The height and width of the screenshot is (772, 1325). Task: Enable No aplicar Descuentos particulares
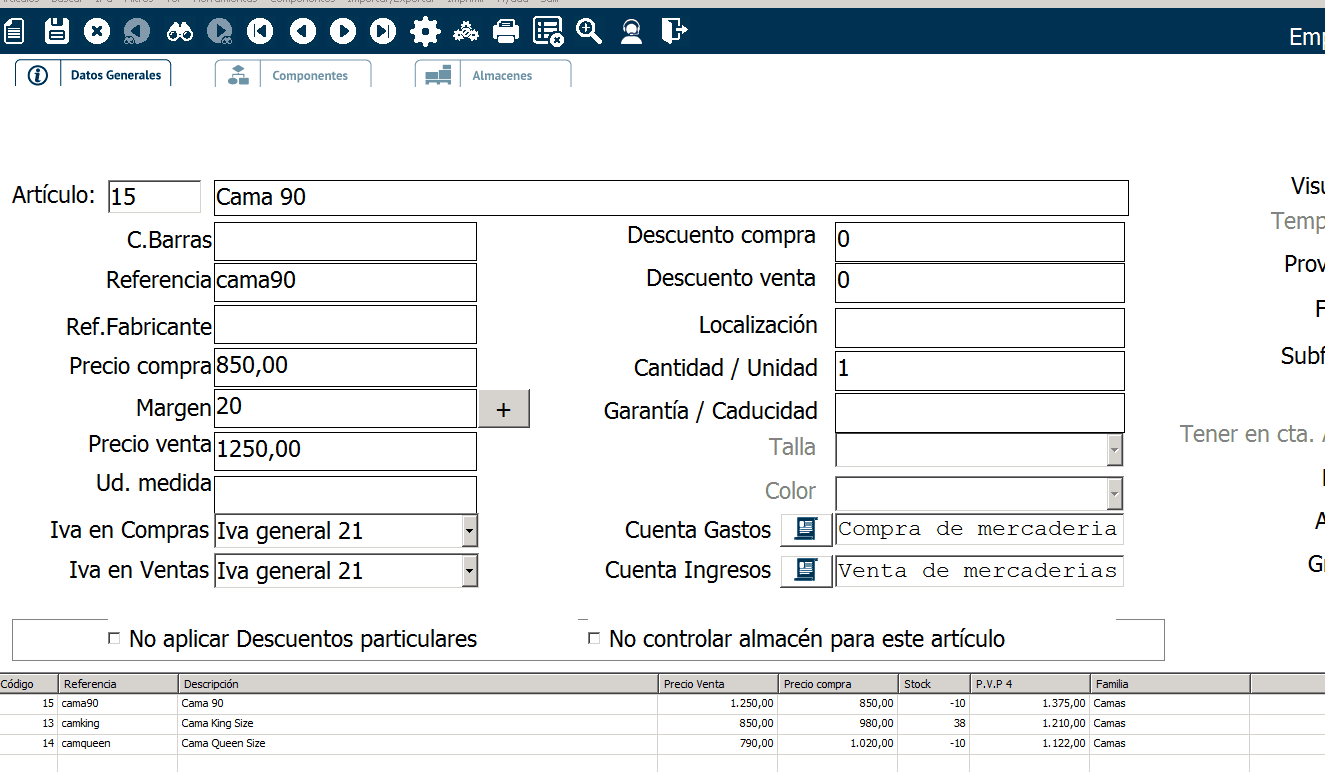114,638
